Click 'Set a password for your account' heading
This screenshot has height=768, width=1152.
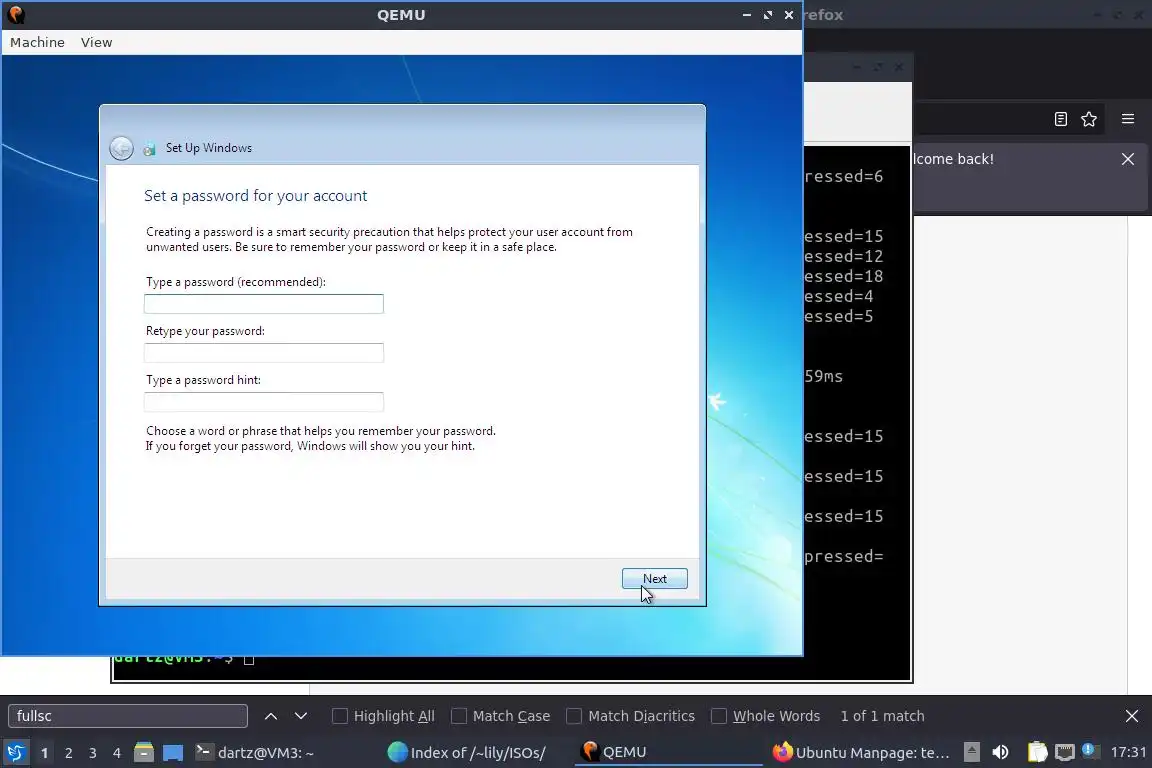pyautogui.click(x=256, y=195)
